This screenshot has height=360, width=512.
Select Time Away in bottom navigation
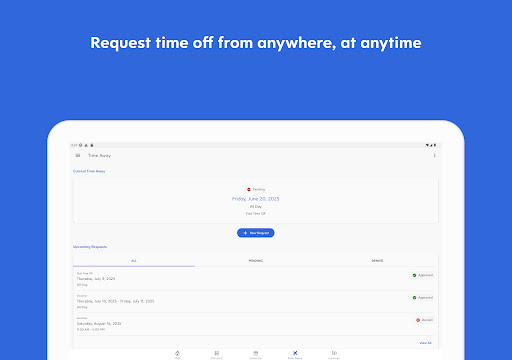point(295,355)
